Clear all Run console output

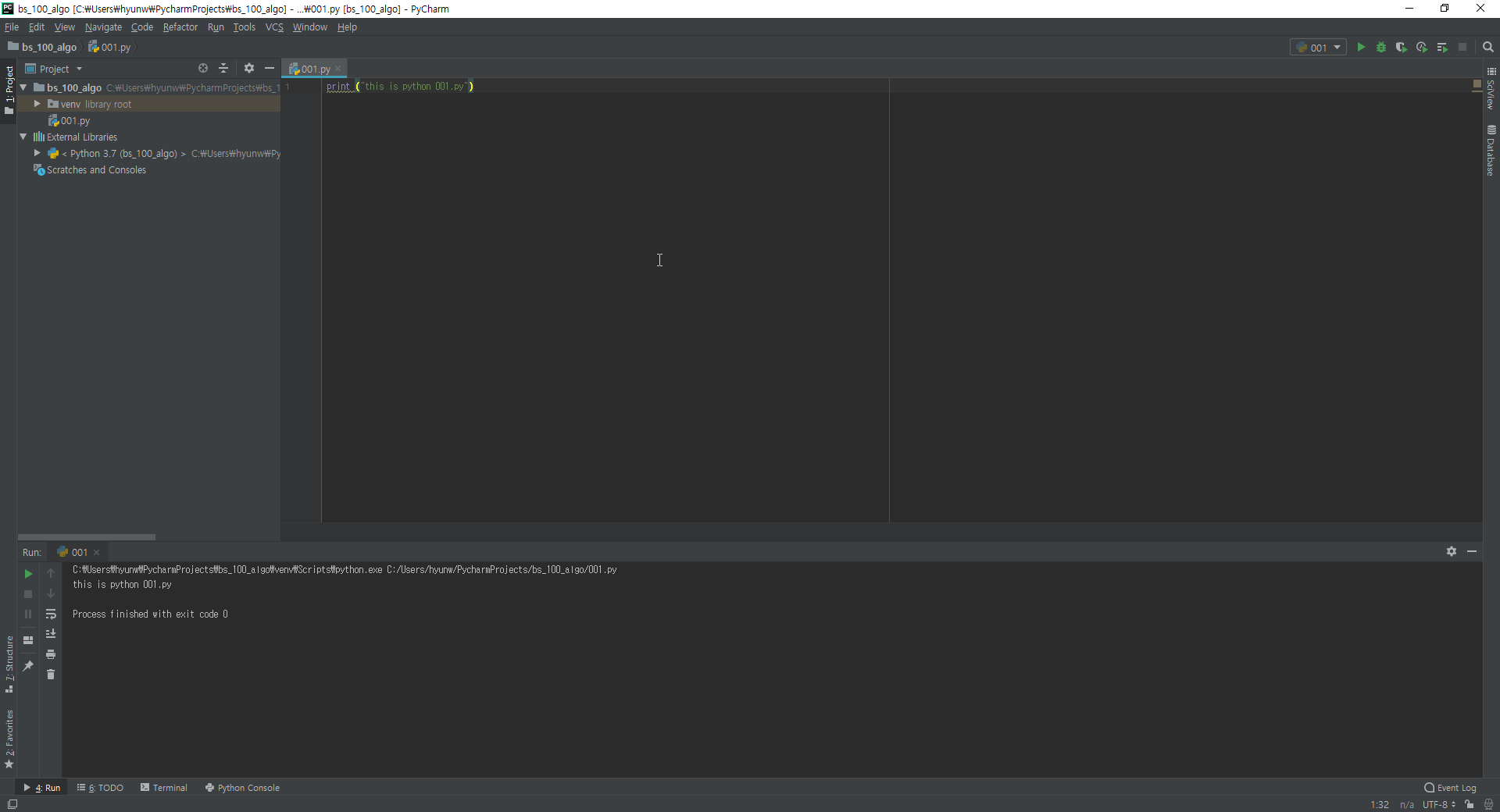click(51, 675)
